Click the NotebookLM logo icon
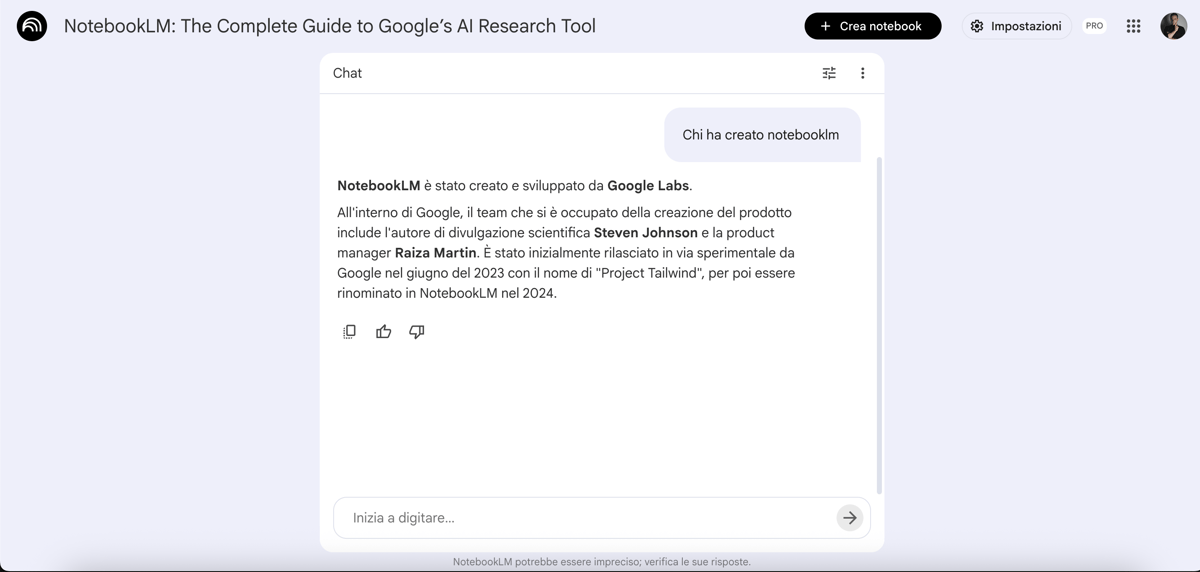 [32, 27]
